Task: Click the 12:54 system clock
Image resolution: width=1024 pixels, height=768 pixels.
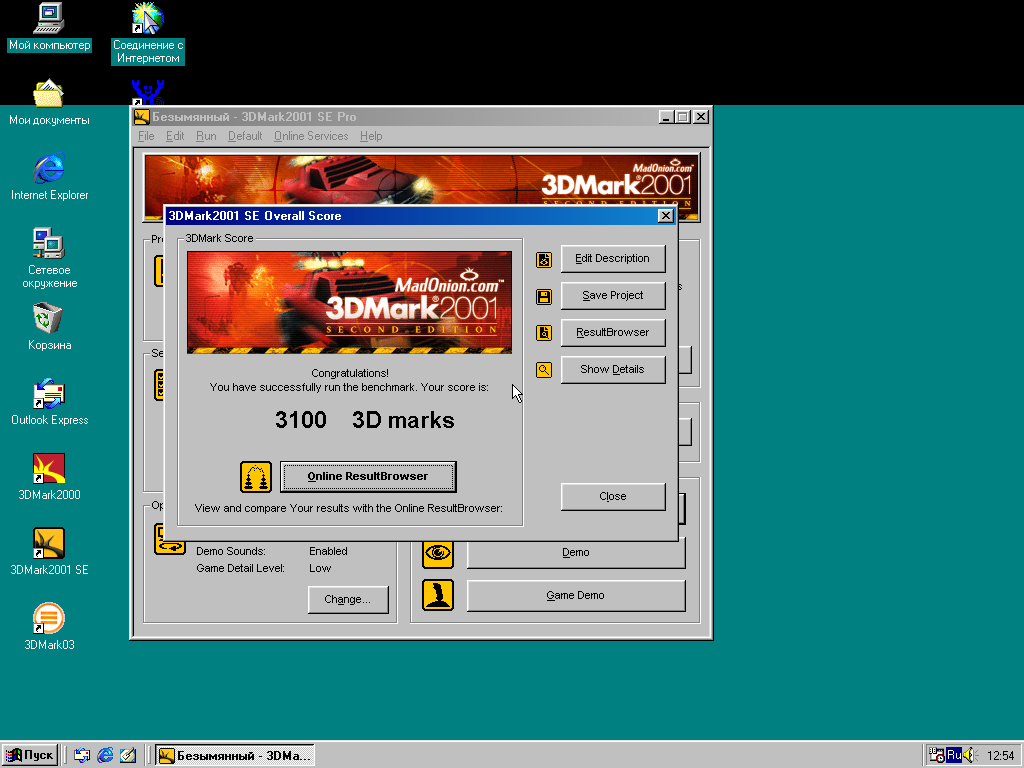Action: [1000, 756]
